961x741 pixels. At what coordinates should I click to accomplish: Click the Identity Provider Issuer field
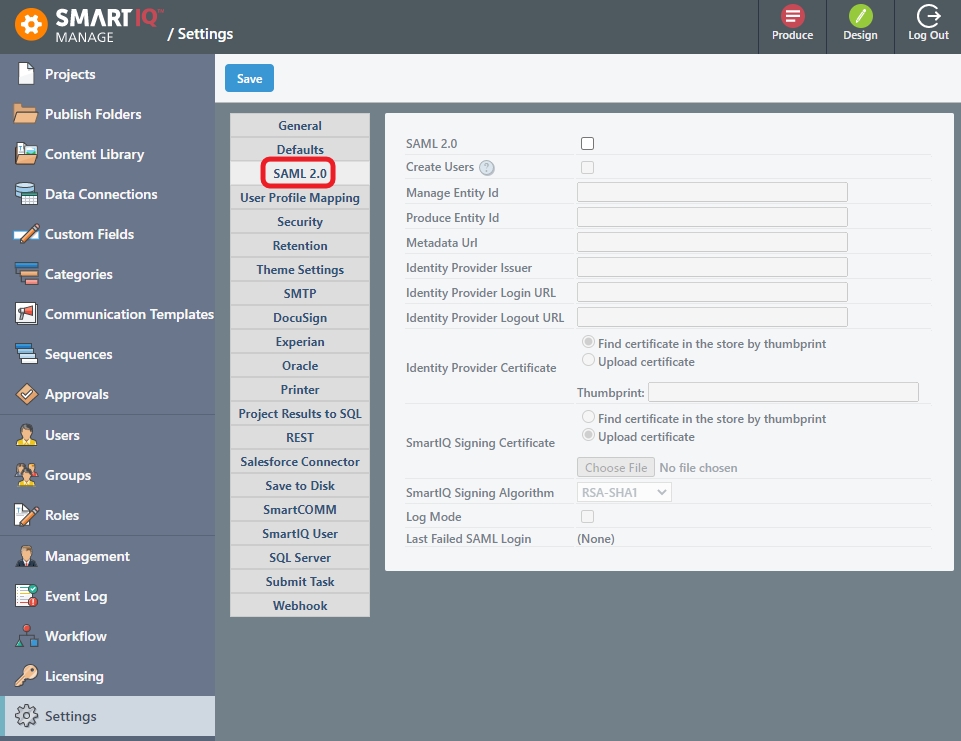click(x=712, y=267)
